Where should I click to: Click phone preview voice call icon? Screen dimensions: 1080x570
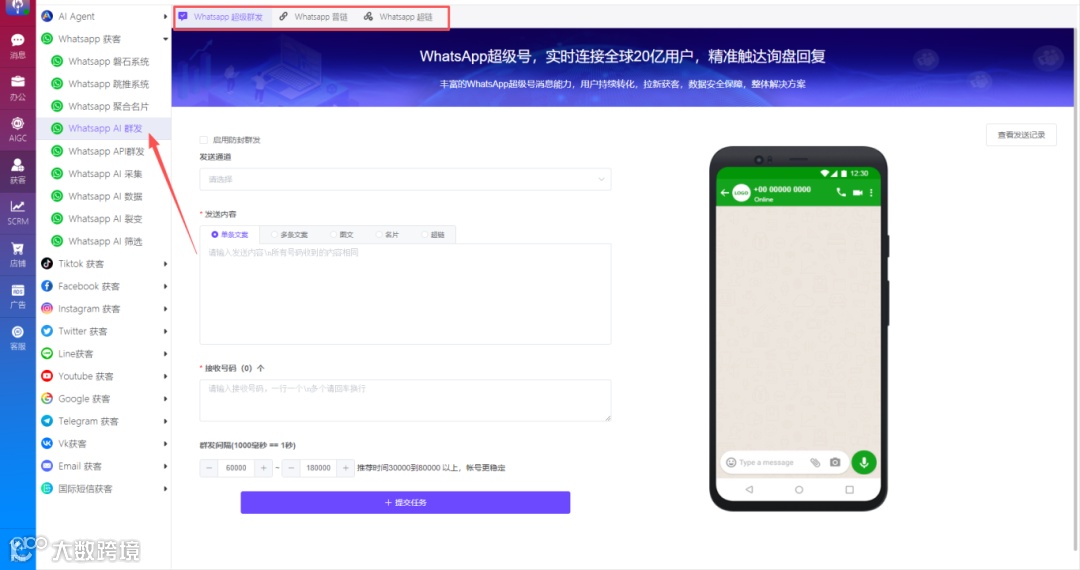[841, 193]
